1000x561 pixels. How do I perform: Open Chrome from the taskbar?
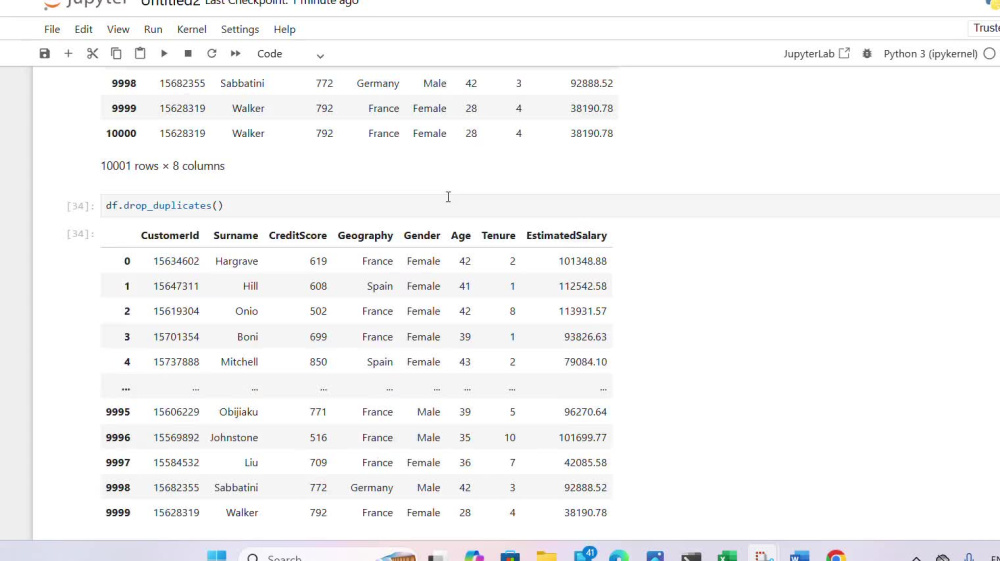[x=836, y=556]
